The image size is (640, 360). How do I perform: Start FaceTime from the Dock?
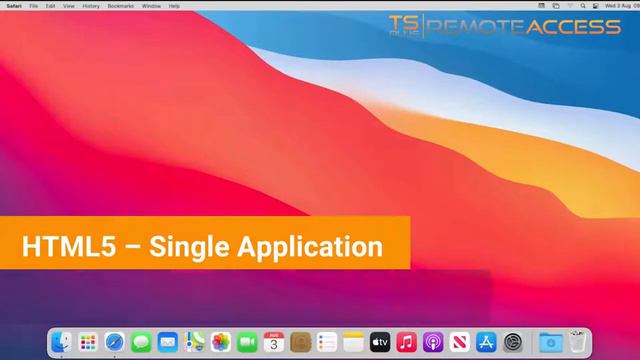247,342
